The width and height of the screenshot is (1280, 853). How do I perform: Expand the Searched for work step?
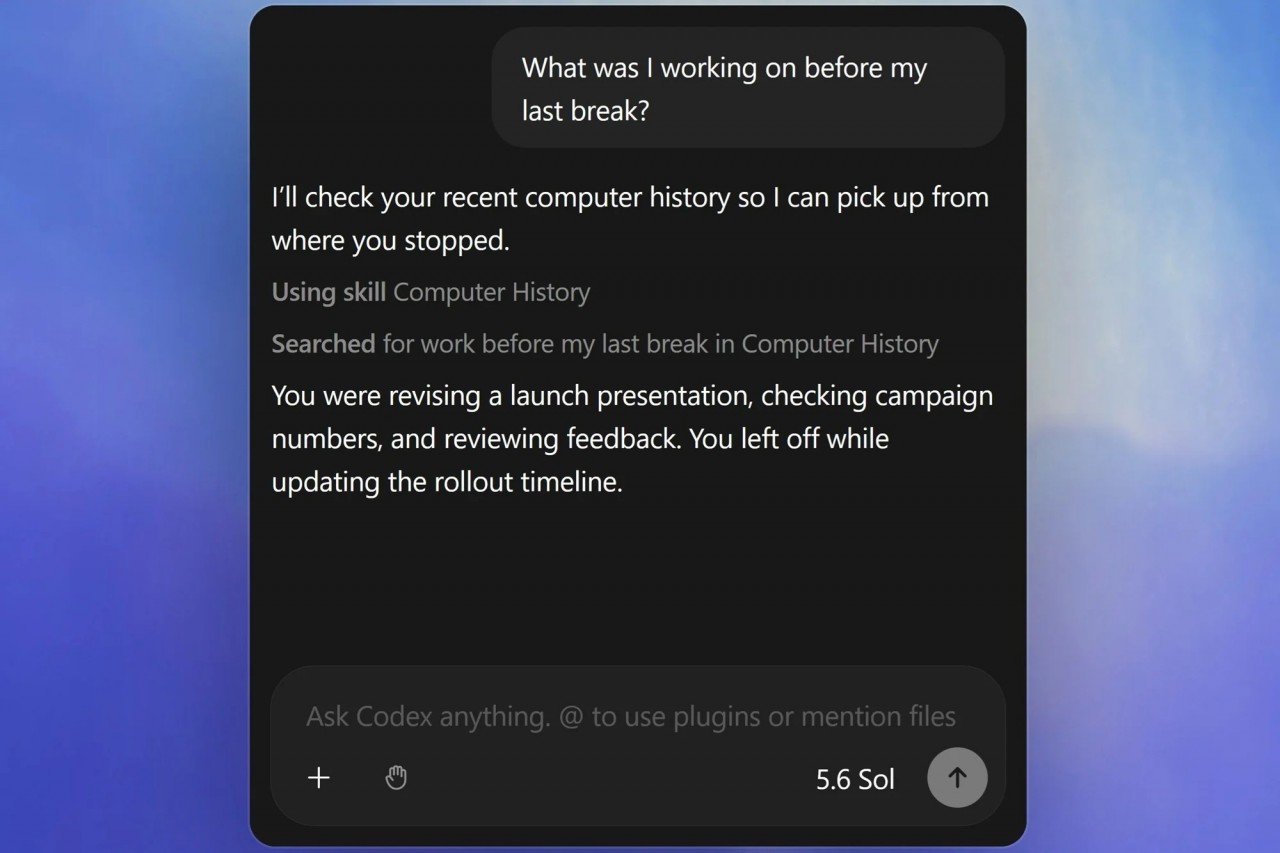tap(605, 344)
